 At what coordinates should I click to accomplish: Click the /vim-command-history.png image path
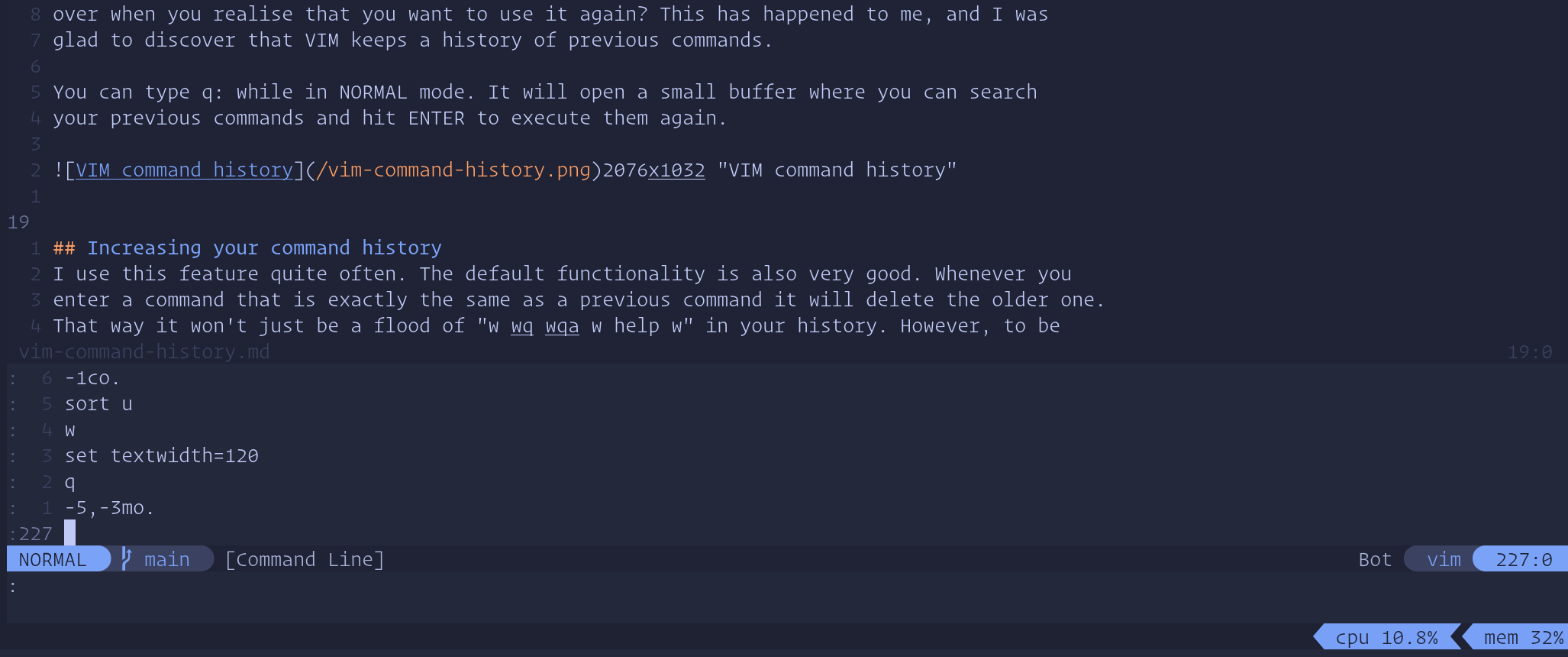coord(453,170)
